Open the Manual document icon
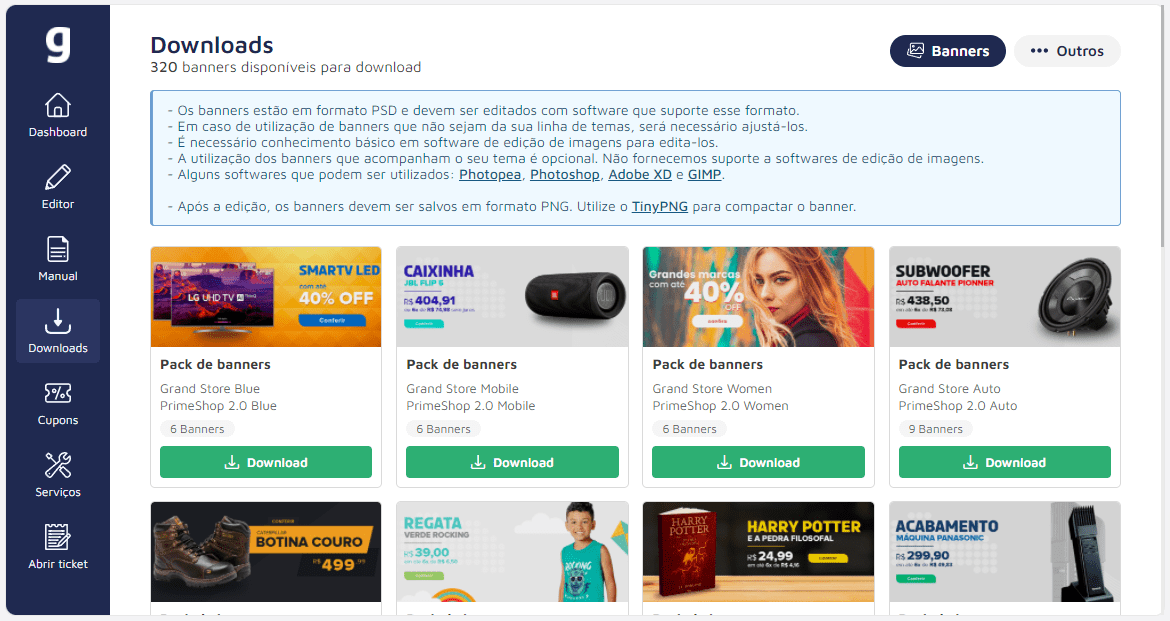This screenshot has height=621, width=1170. point(57,249)
